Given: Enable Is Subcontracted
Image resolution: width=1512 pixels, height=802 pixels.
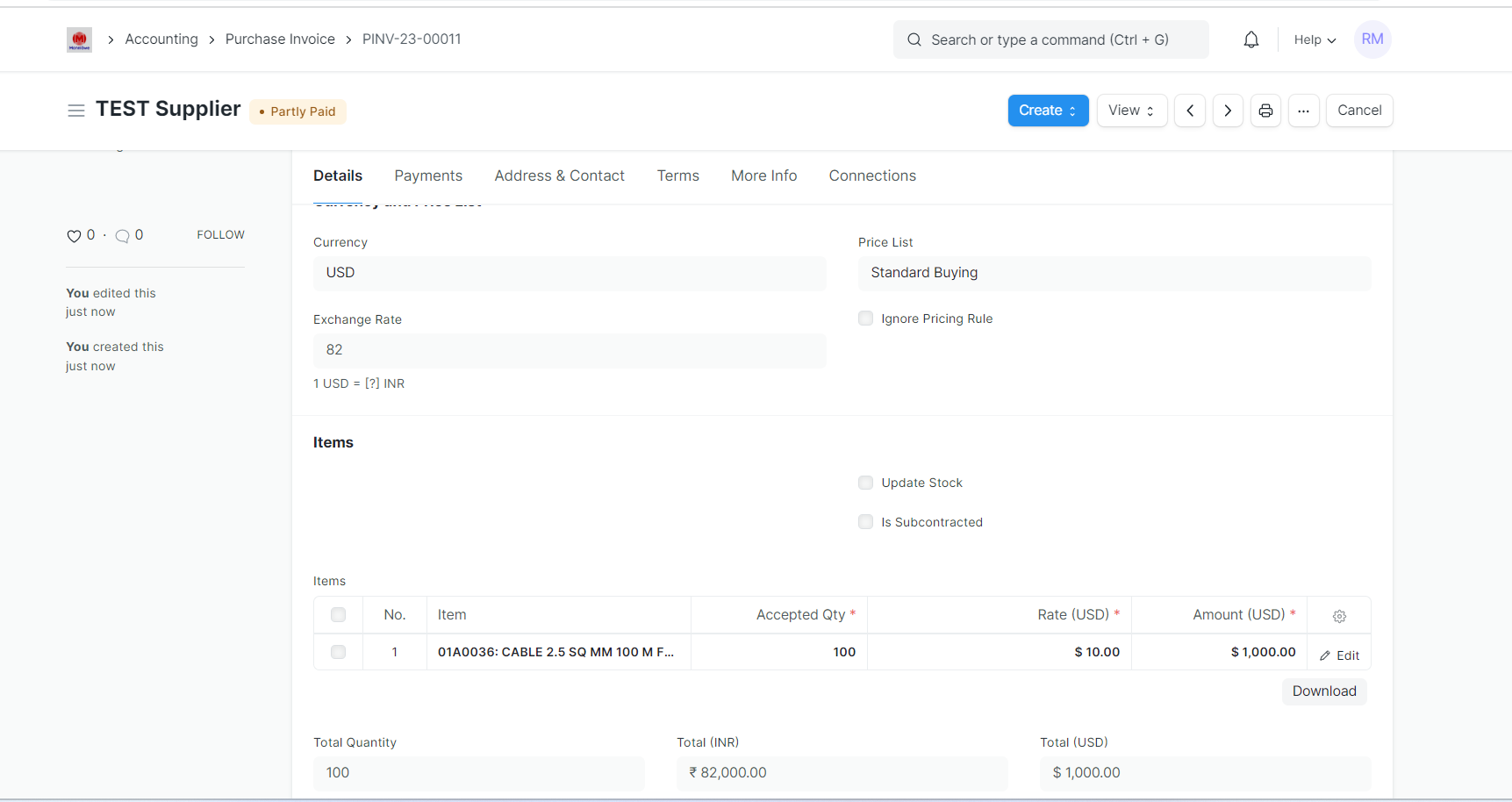Looking at the screenshot, I should pos(865,521).
